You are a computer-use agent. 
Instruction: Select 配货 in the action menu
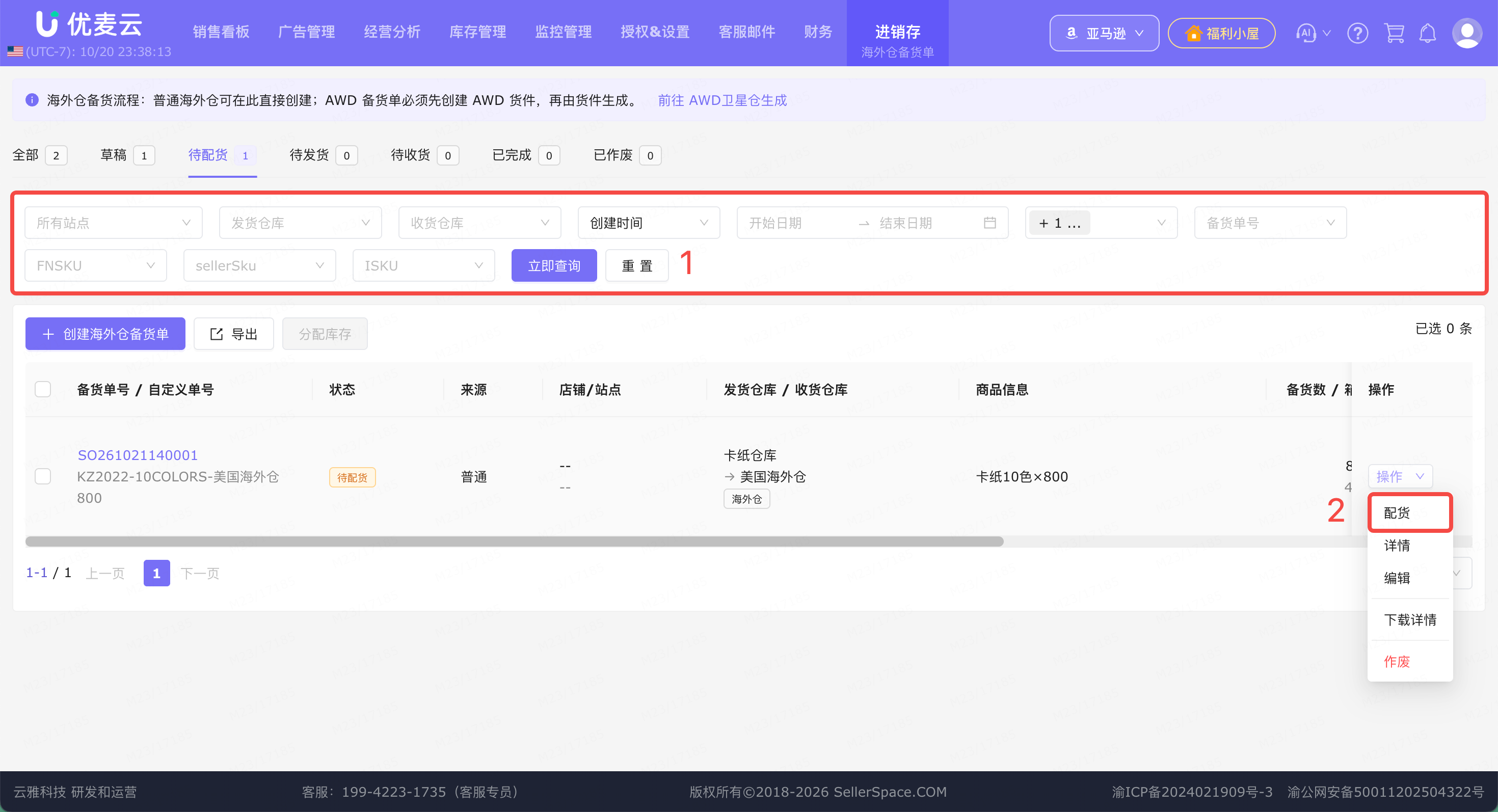tap(1410, 512)
